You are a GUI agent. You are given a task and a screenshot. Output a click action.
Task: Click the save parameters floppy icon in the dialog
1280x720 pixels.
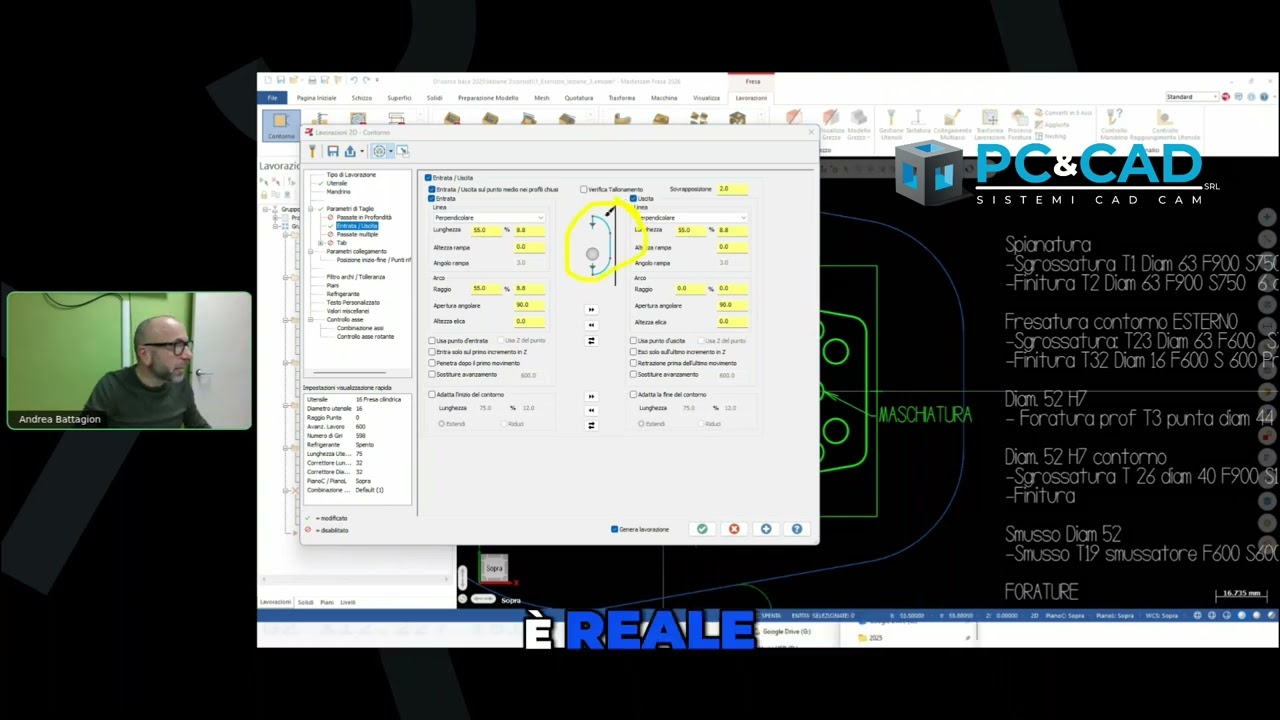[333, 151]
